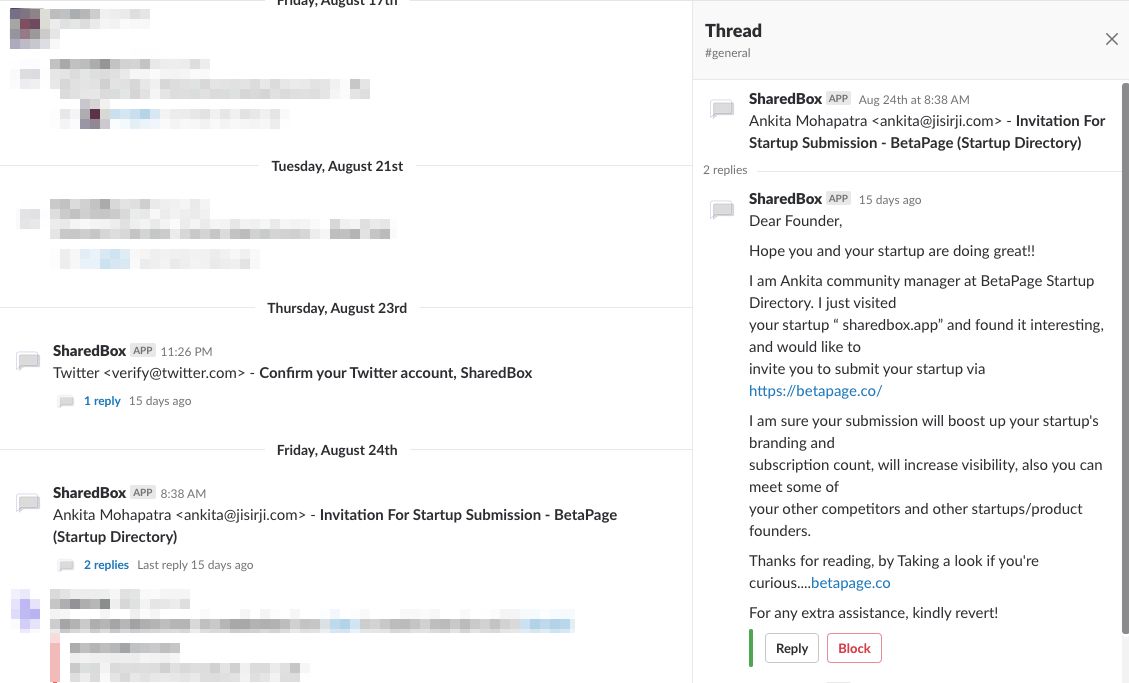The image size is (1129, 683).
Task: Click the "Aug 24th at 8:38 AM" timestamp
Action: [913, 99]
